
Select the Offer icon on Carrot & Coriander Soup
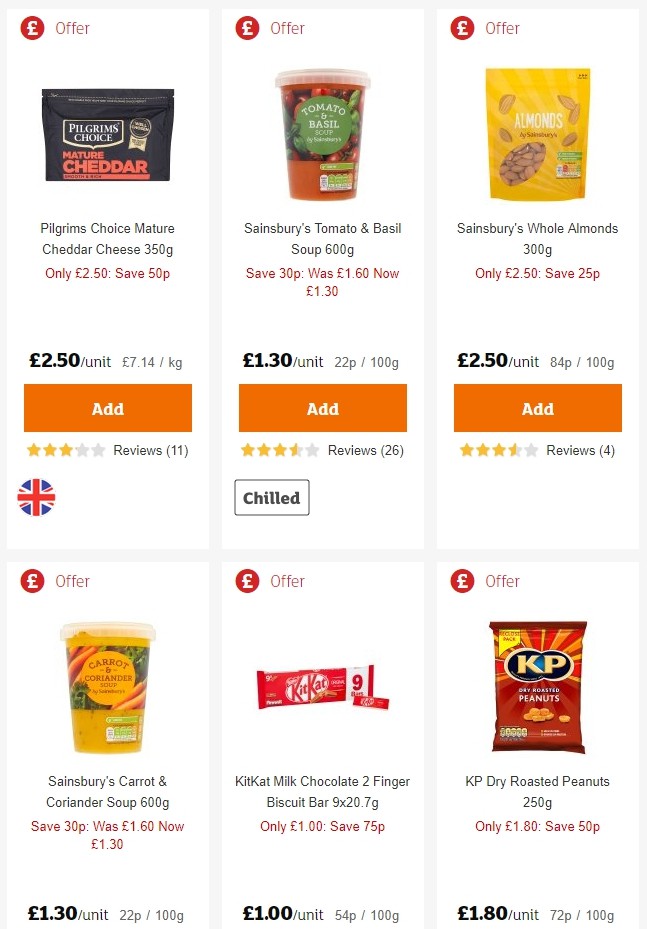pyautogui.click(x=31, y=581)
